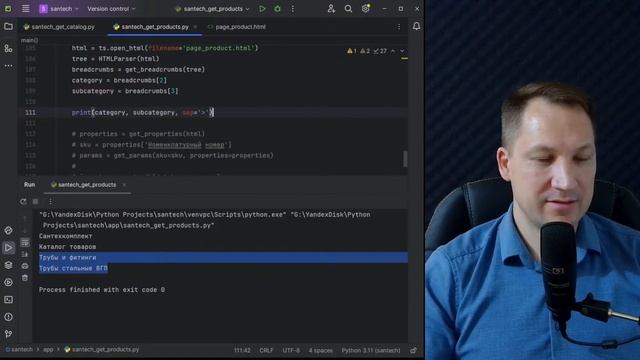Open IDE settings gear icon
The image size is (640, 360).
365,9
